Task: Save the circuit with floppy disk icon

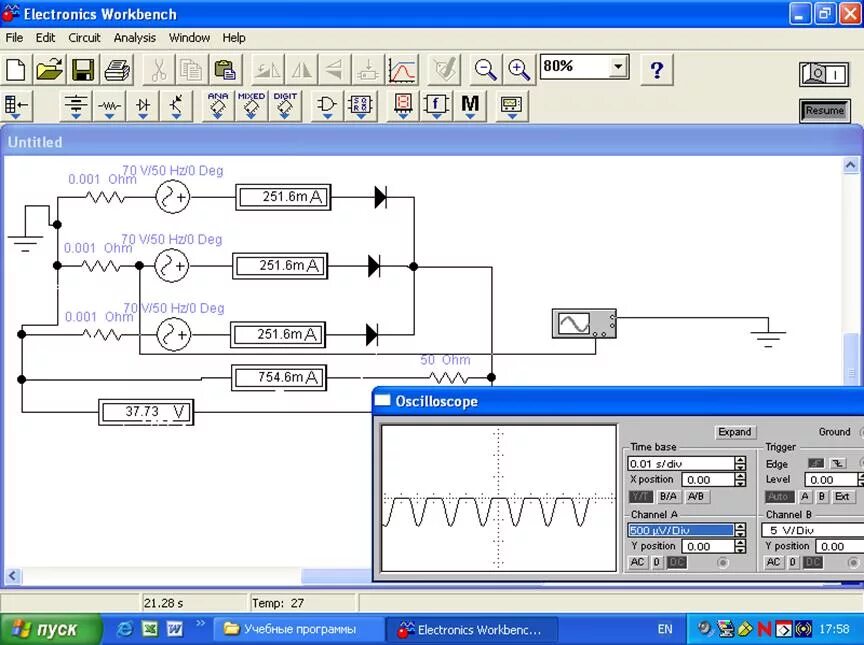Action: coord(83,70)
